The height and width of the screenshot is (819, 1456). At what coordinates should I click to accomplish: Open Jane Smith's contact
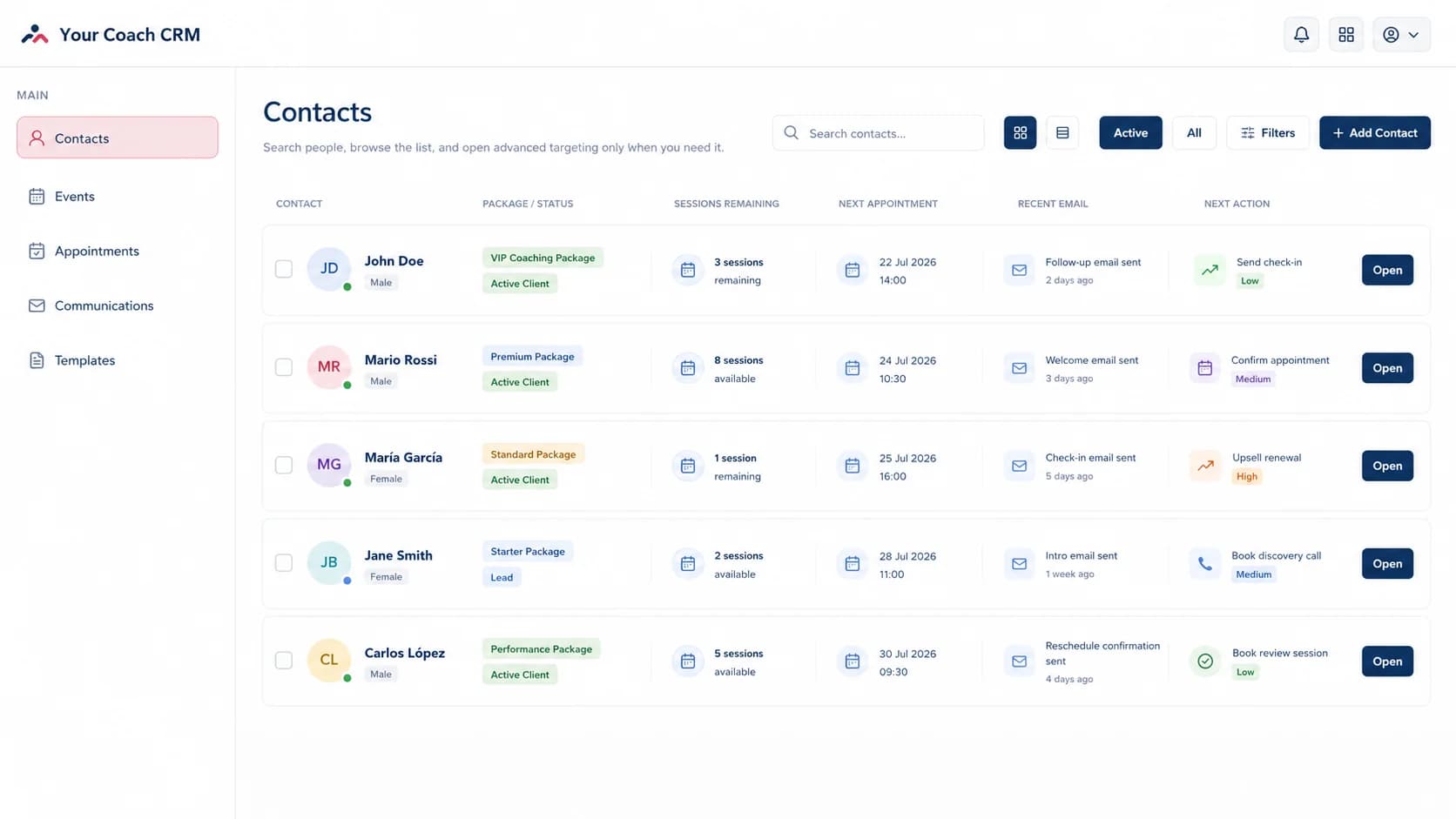(1387, 564)
